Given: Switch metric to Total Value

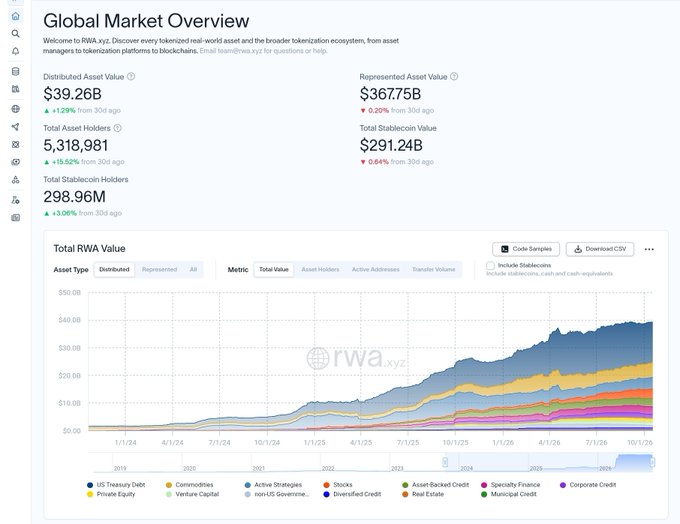Looking at the screenshot, I should point(274,269).
